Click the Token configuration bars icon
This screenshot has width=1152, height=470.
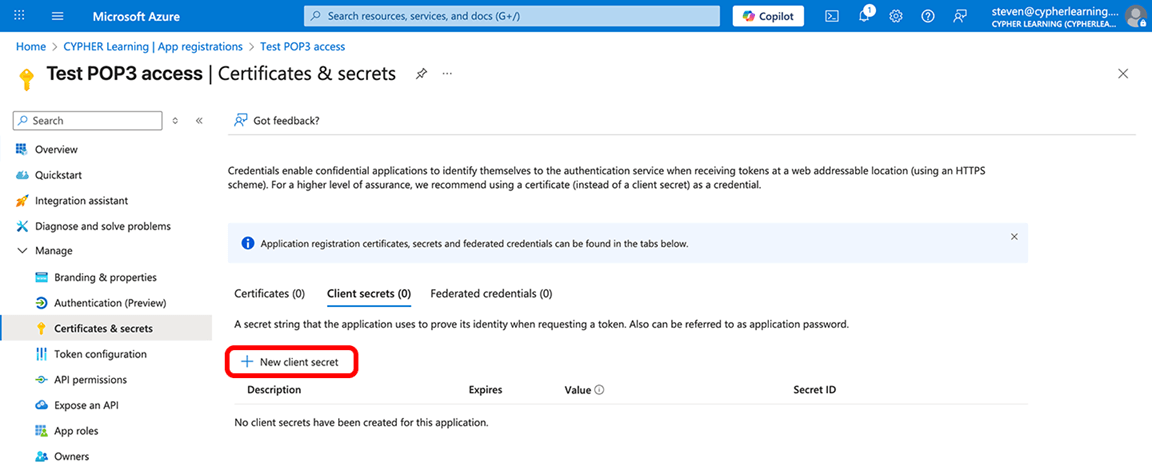click(41, 354)
